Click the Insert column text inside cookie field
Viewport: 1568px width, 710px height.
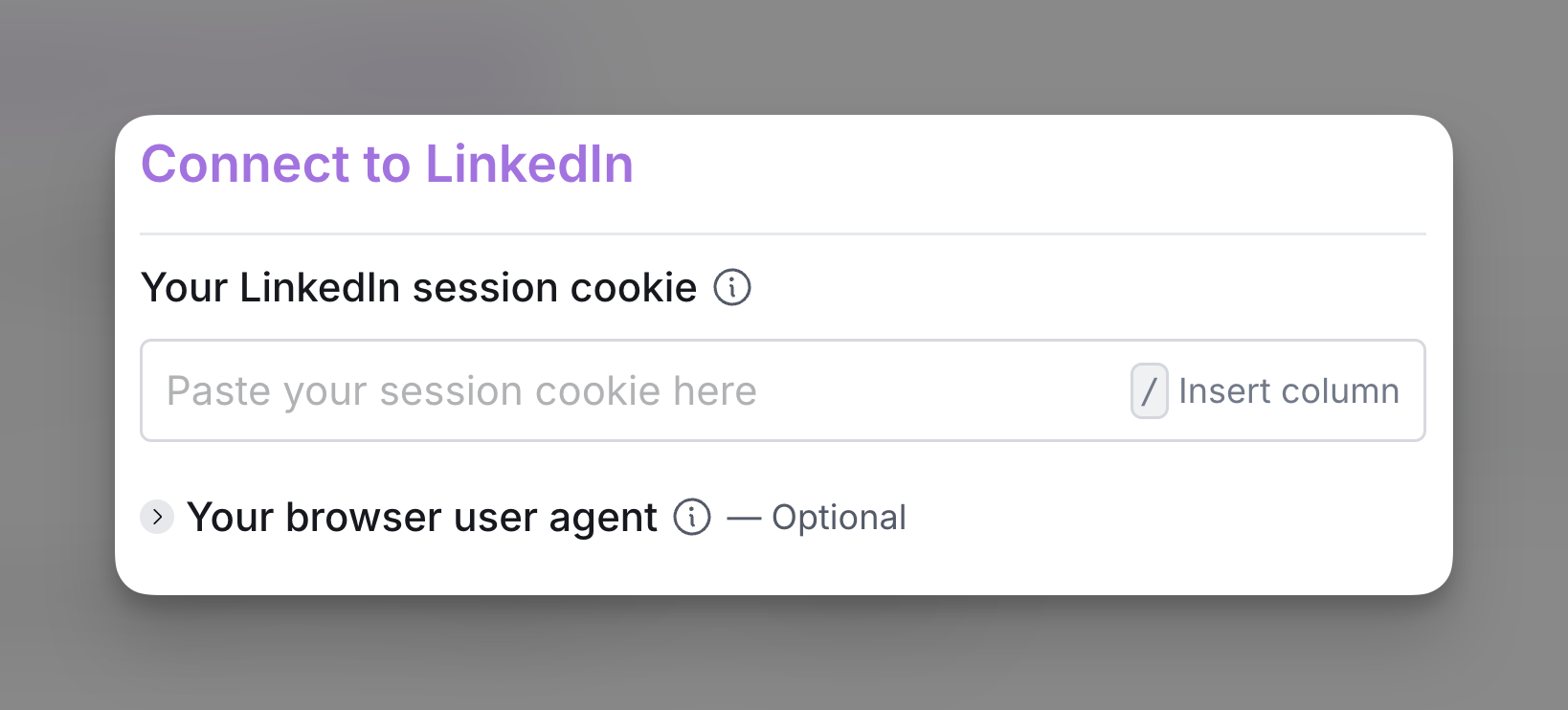[1288, 390]
